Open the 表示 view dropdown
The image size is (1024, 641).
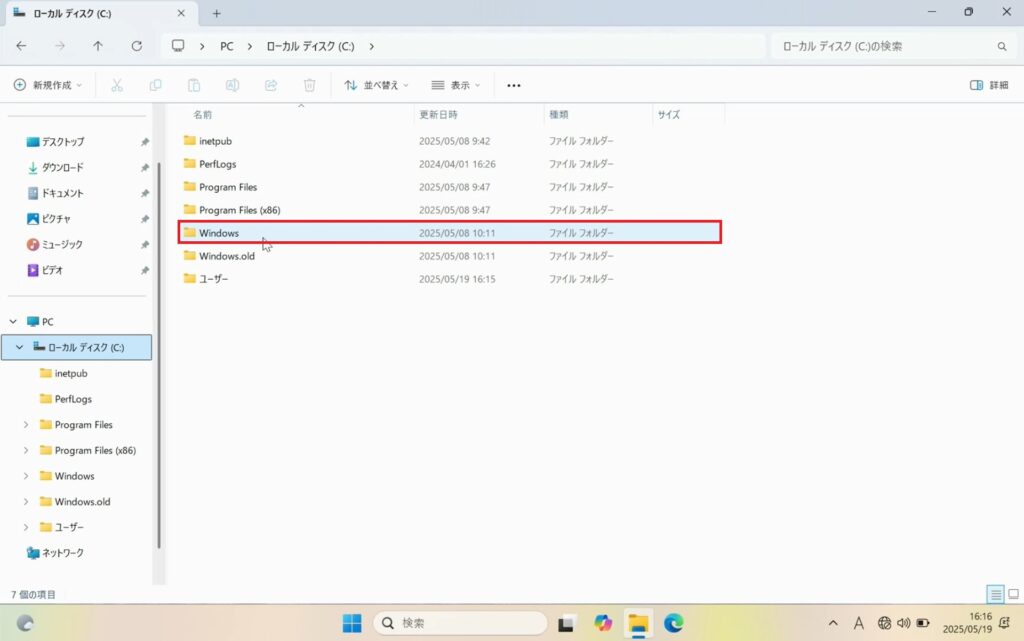click(456, 86)
